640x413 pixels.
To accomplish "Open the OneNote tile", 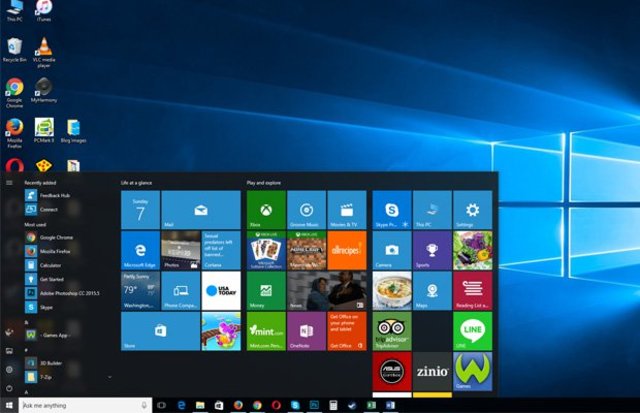I will (x=307, y=331).
